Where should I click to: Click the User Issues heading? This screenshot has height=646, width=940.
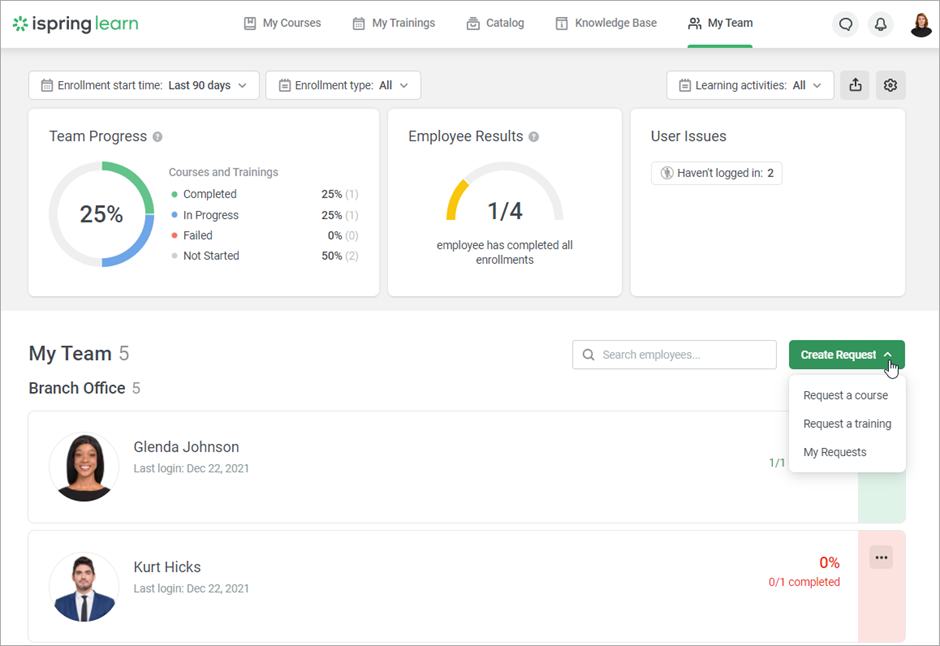[x=689, y=137]
